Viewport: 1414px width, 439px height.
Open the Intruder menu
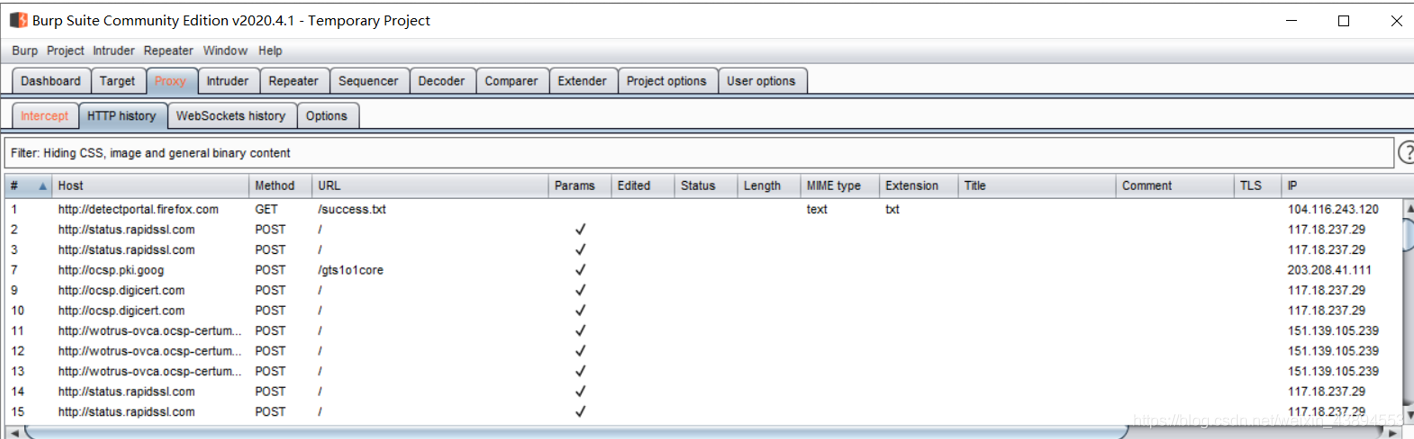[114, 51]
